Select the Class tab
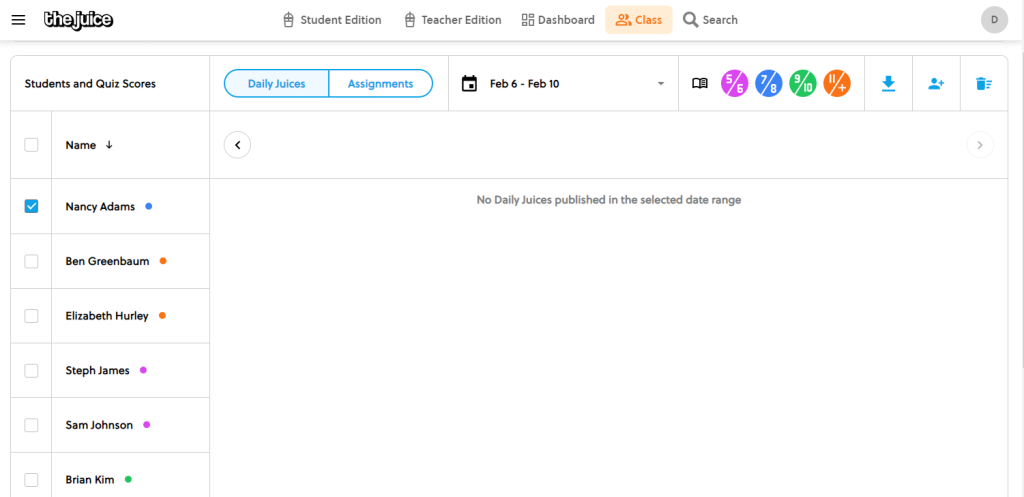The height and width of the screenshot is (497, 1024). tap(639, 20)
